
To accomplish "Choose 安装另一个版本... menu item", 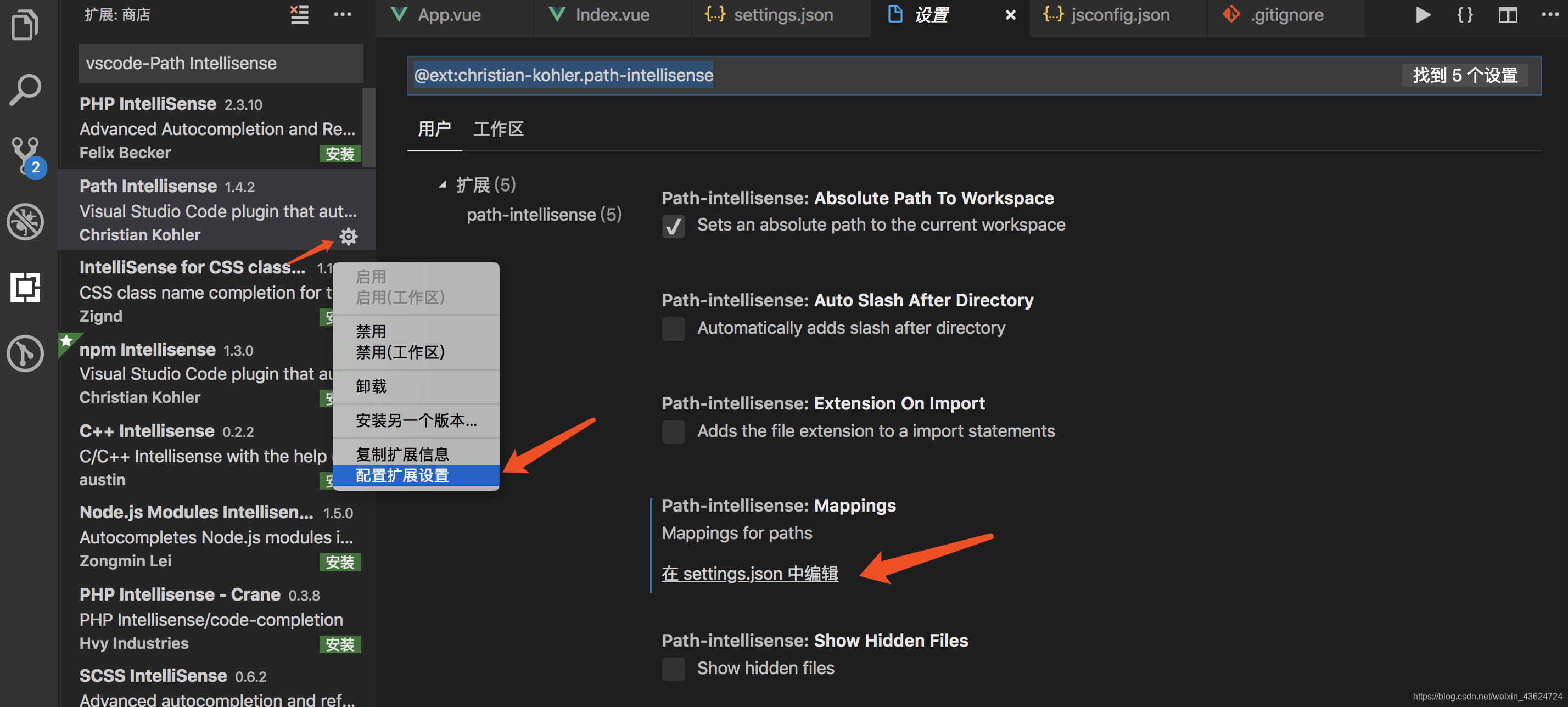I will (416, 420).
